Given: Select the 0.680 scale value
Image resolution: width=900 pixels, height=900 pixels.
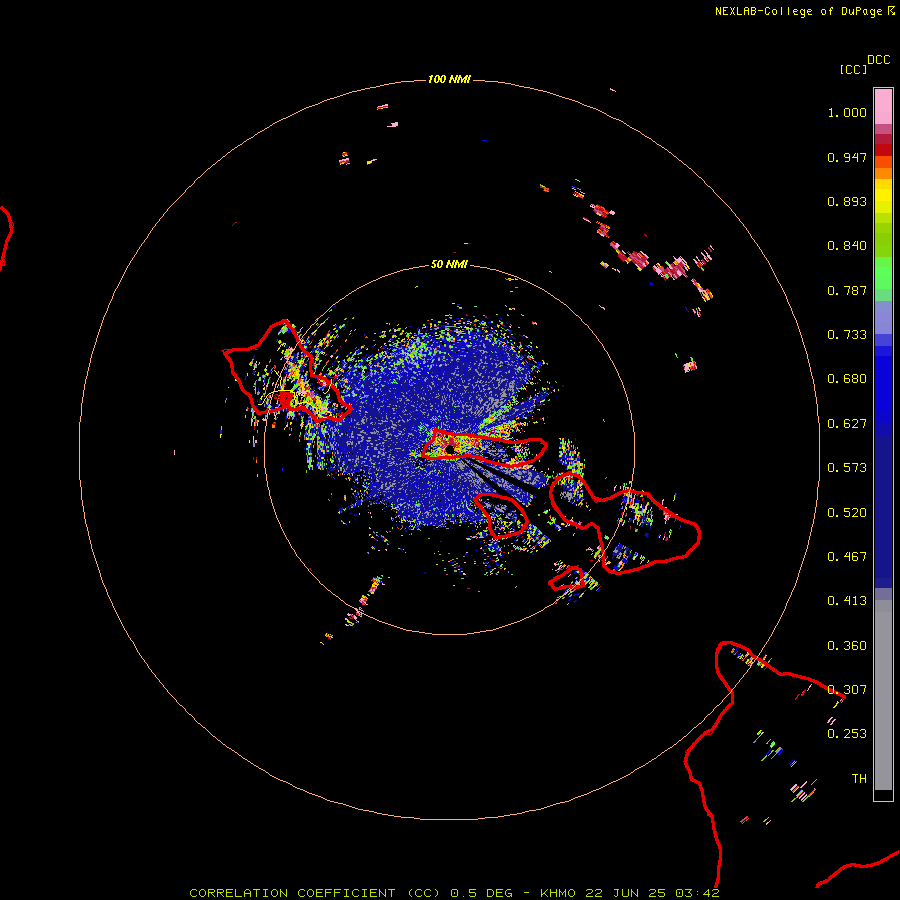Looking at the screenshot, I should 847,379.
